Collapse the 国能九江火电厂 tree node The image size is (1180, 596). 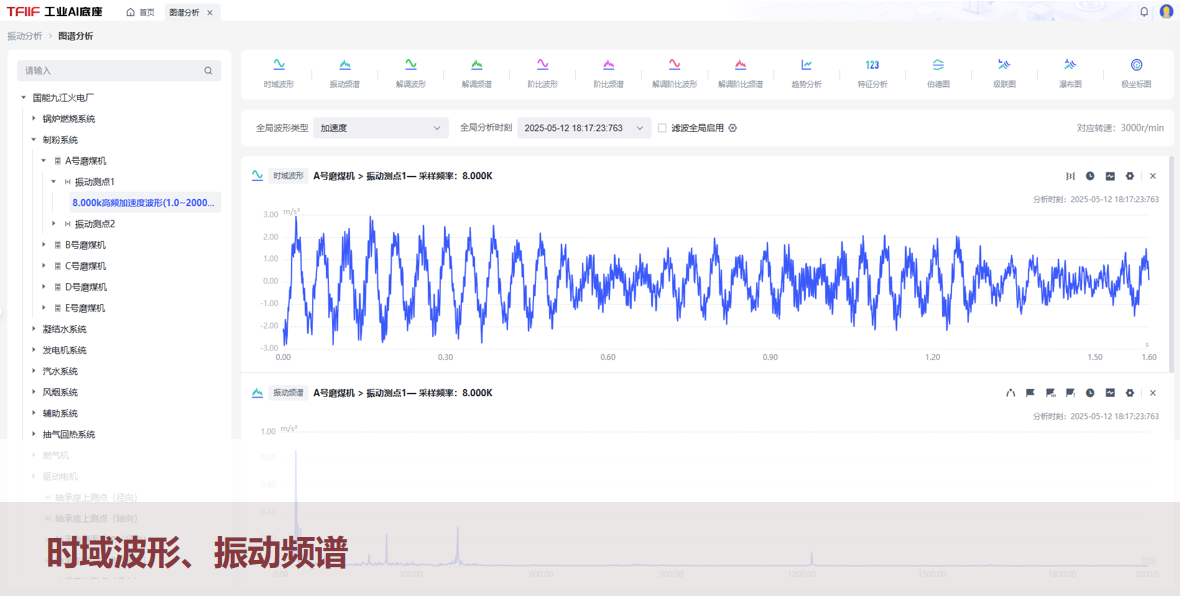23,98
